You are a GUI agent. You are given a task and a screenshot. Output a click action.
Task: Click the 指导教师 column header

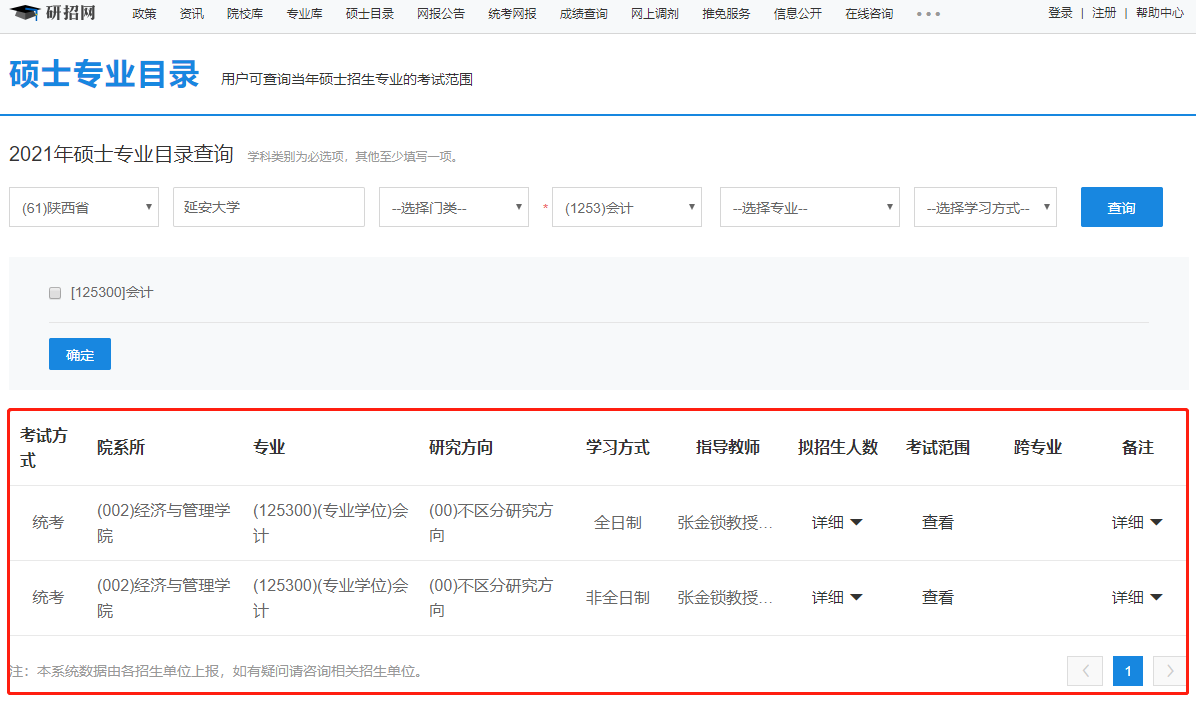pyautogui.click(x=728, y=448)
